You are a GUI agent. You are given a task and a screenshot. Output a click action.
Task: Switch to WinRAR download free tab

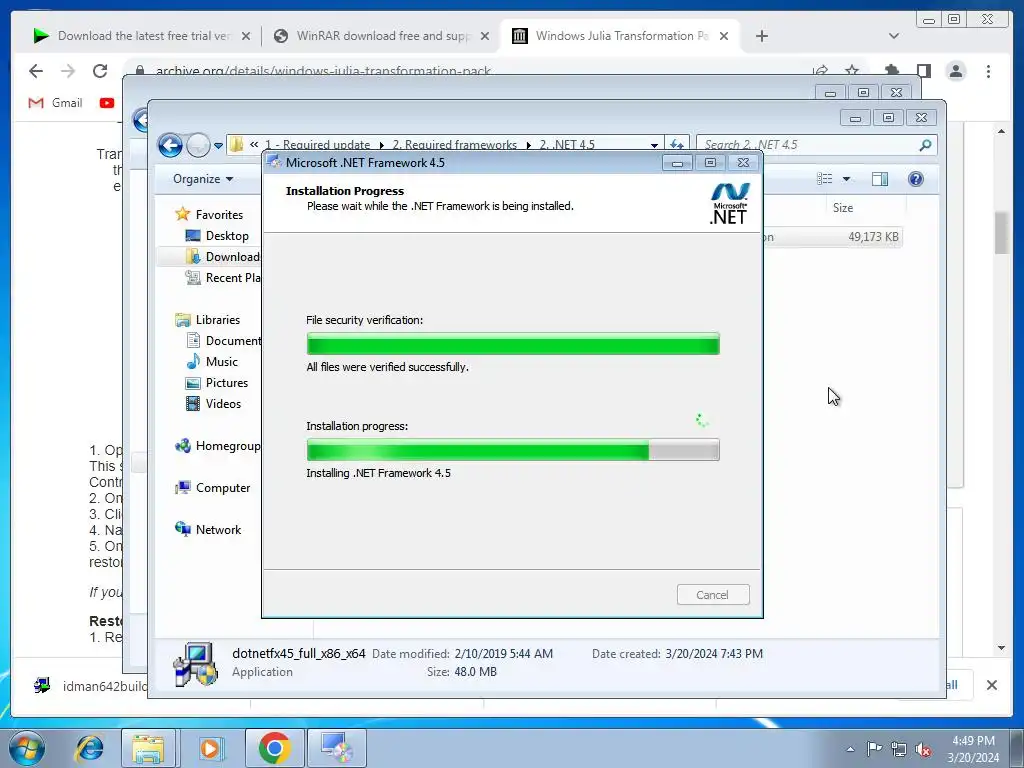pos(382,36)
